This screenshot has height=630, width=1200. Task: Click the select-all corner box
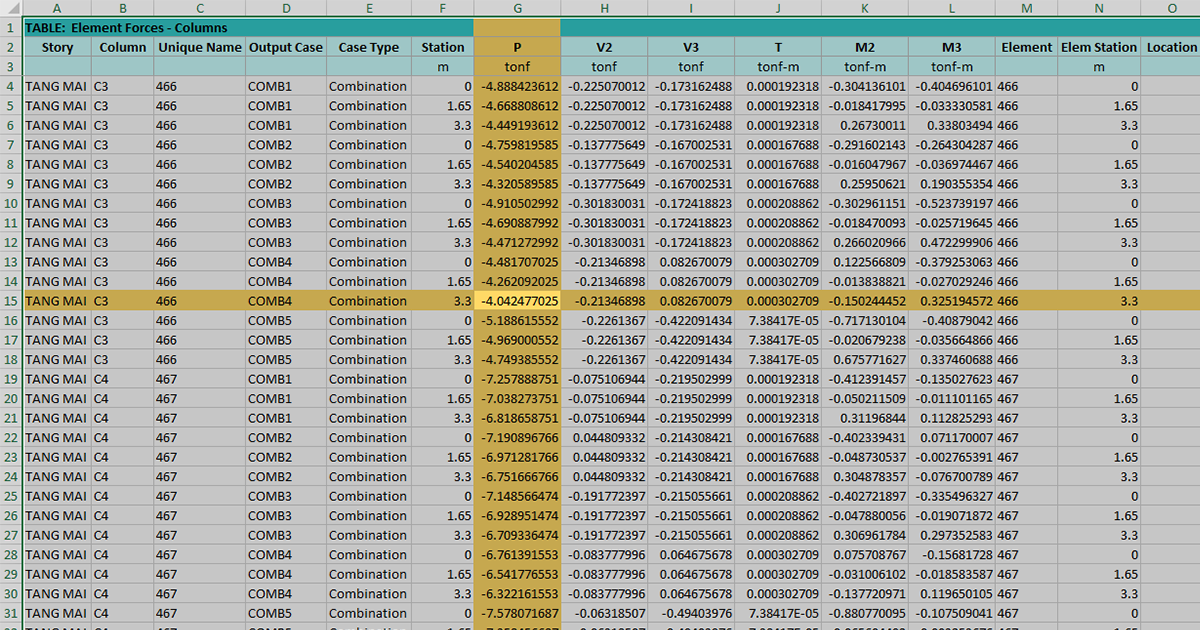click(x=10, y=8)
